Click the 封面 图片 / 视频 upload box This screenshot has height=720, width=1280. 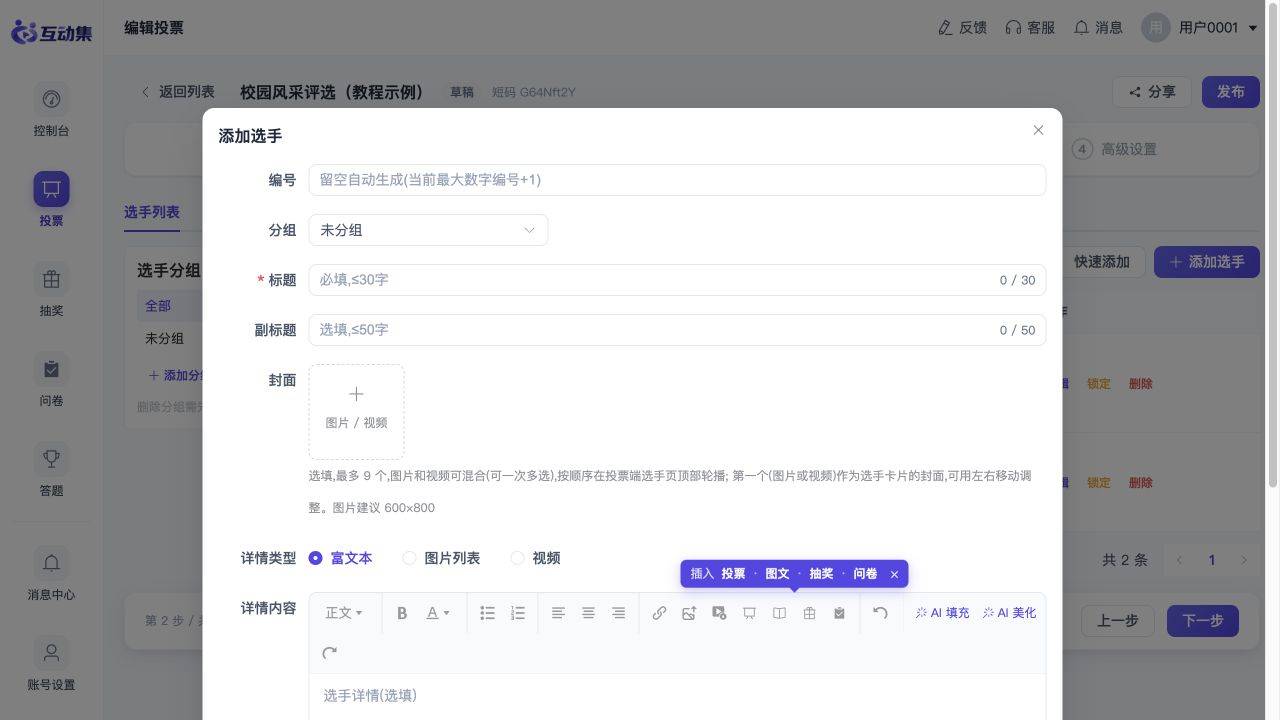(356, 412)
